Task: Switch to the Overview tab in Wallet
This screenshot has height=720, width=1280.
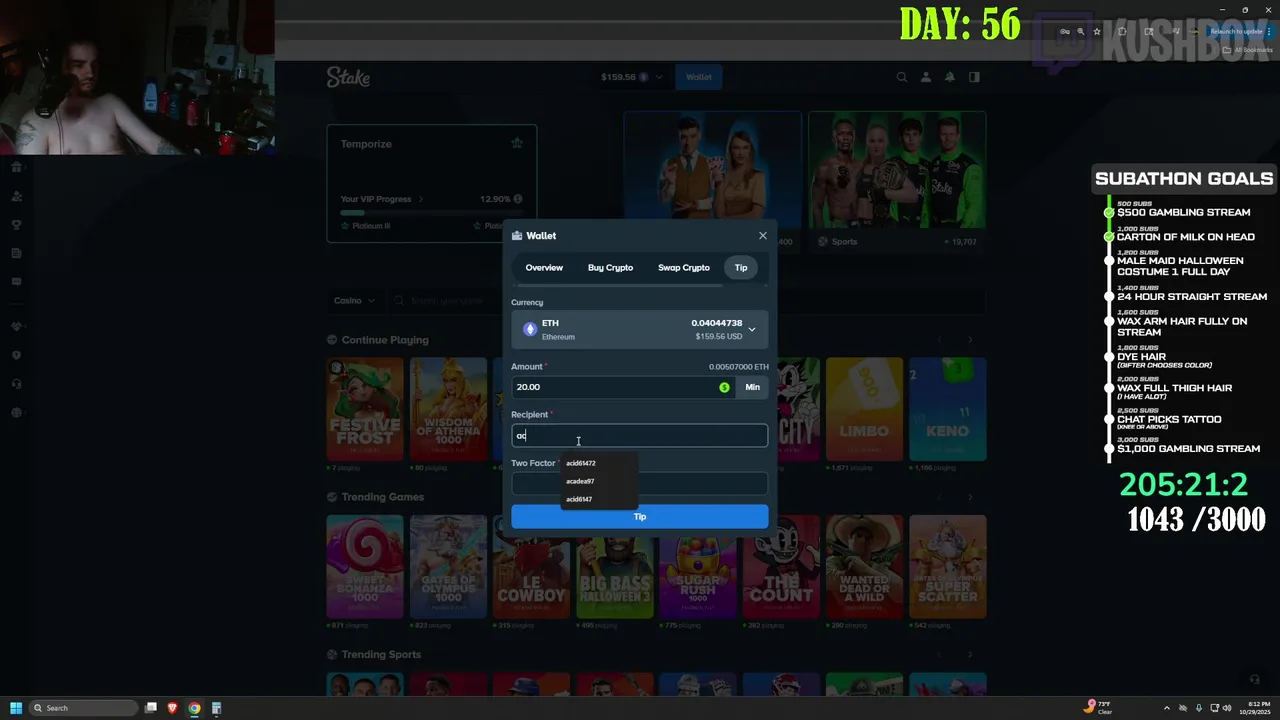Action: 544,268
